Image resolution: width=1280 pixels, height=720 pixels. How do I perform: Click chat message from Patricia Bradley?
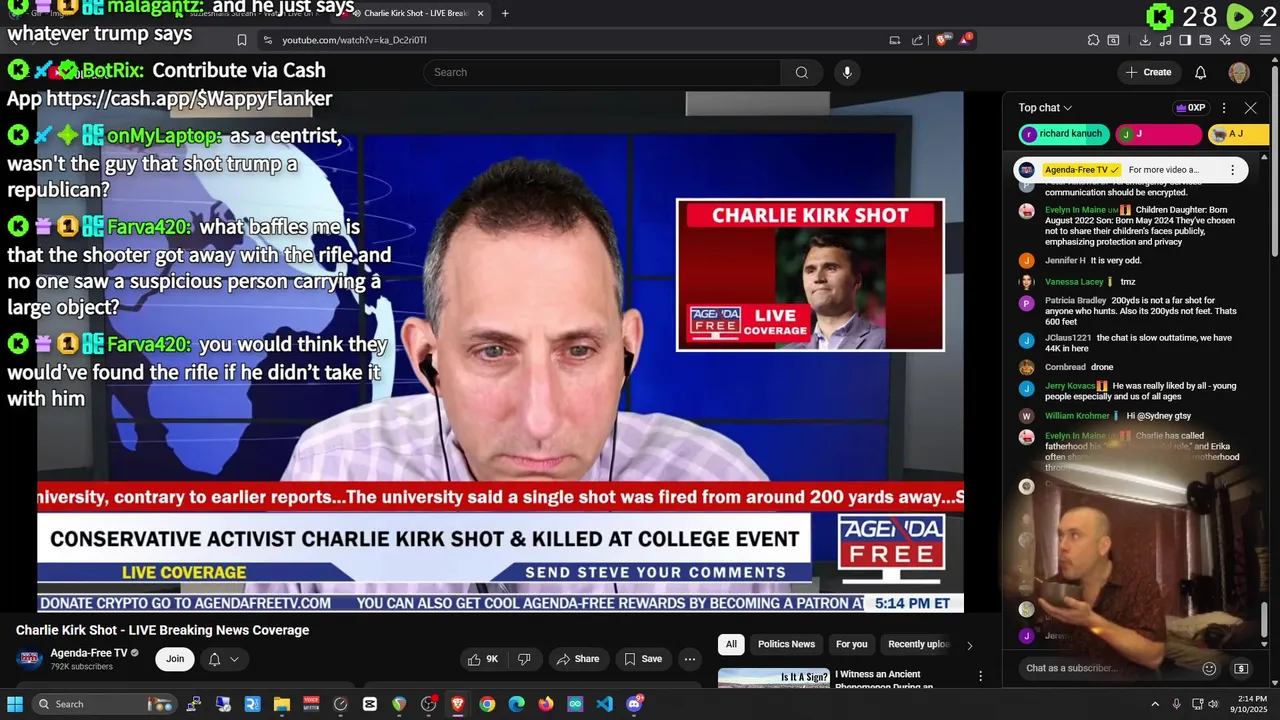[x=1129, y=311]
